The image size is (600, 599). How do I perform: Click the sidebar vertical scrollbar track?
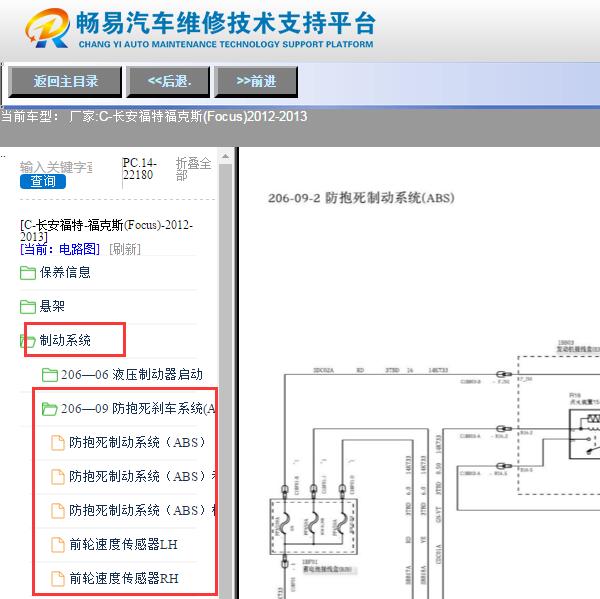click(225, 381)
